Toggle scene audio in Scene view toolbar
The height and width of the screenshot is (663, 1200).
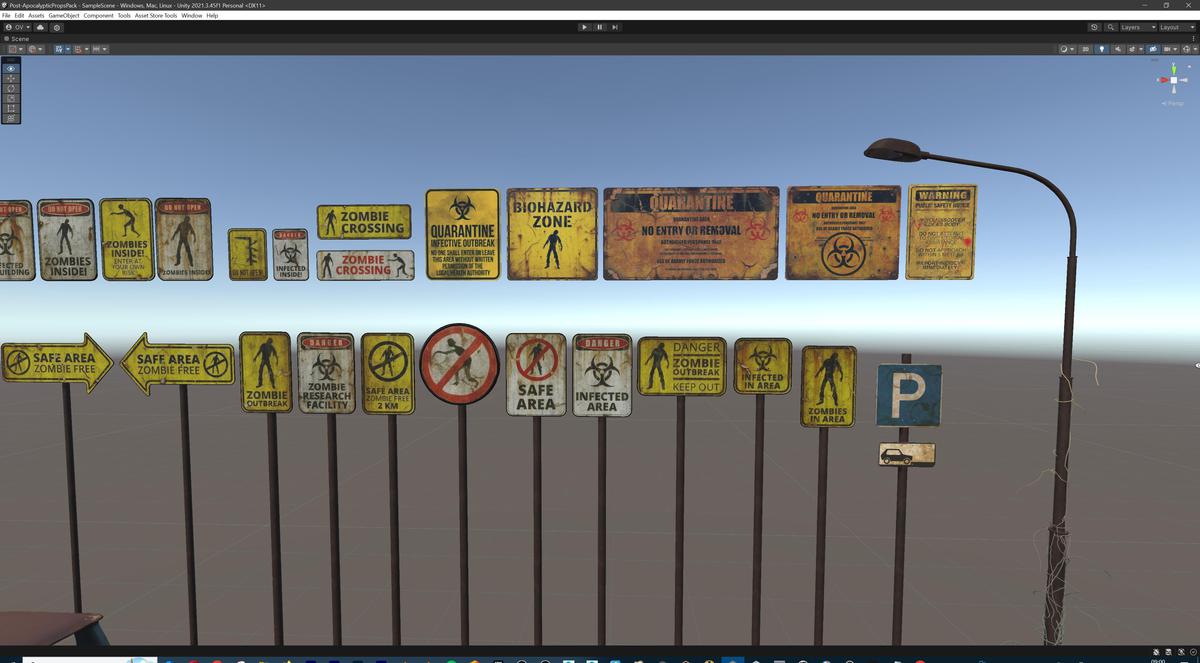[1118, 48]
